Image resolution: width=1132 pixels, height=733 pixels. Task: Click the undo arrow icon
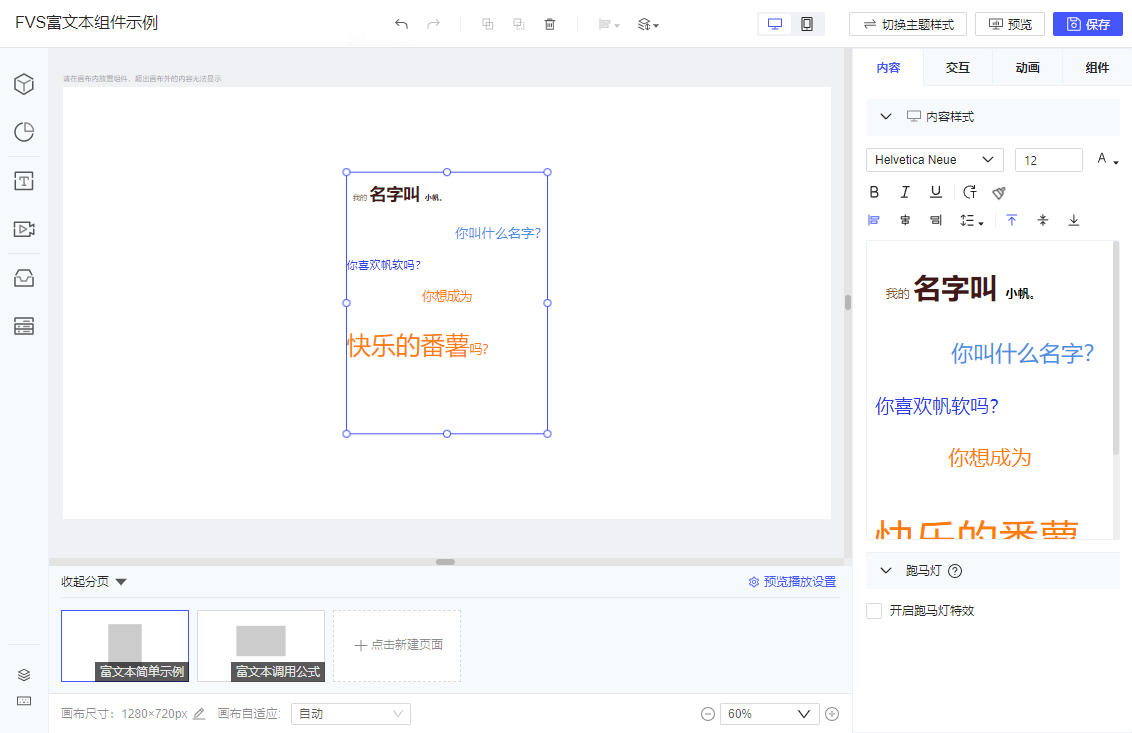point(401,24)
